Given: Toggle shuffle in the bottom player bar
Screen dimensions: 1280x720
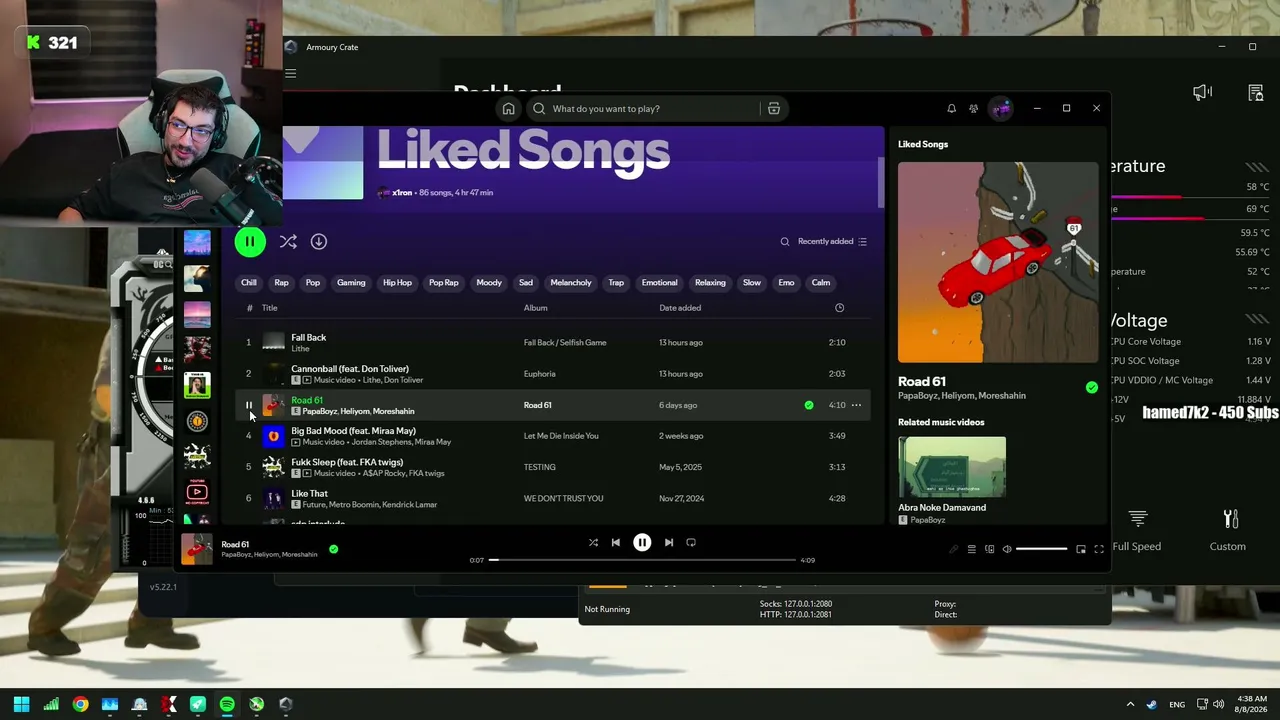Looking at the screenshot, I should [593, 542].
